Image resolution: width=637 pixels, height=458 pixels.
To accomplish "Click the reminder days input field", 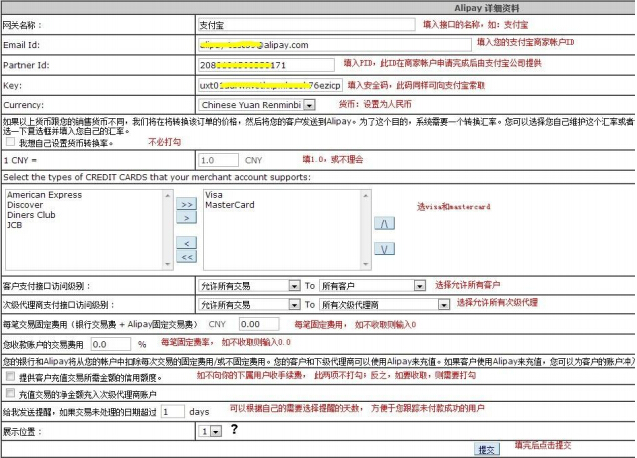I will pyautogui.click(x=173, y=412).
